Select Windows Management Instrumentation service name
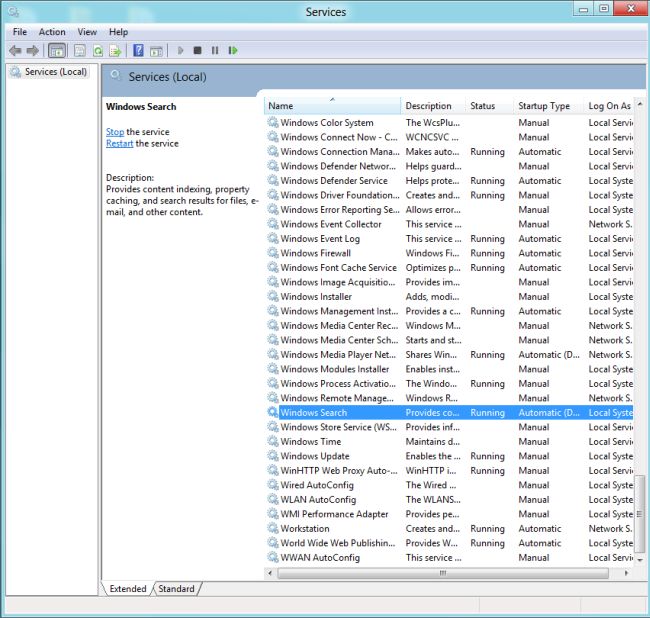650x618 pixels. [x=339, y=311]
